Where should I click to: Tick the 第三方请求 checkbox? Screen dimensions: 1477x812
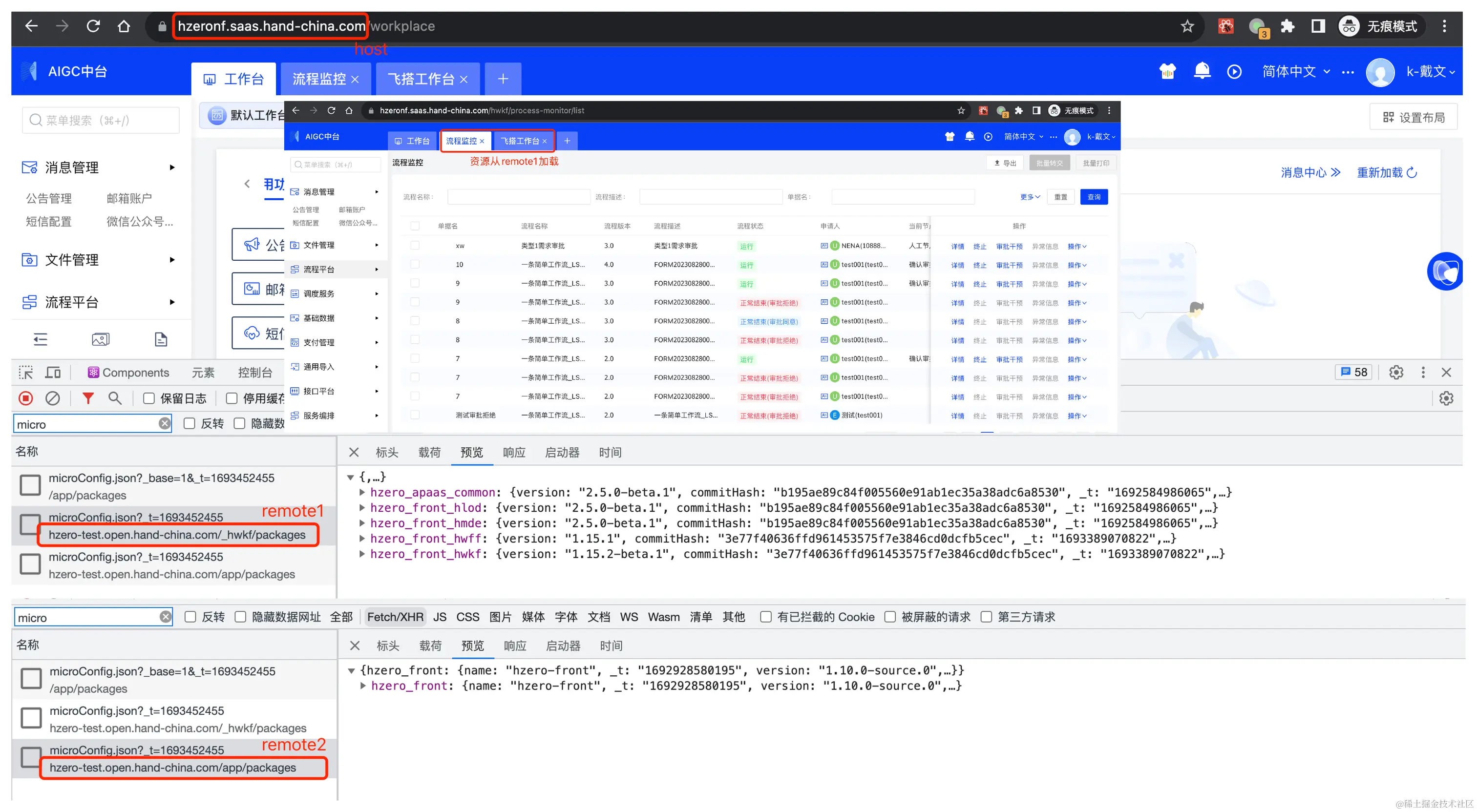pos(986,617)
